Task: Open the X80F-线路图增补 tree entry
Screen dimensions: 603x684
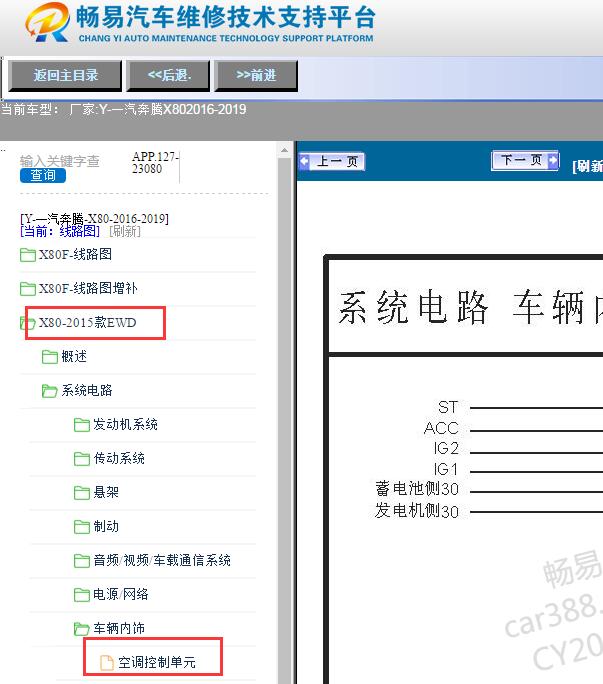Action: pyautogui.click(x=88, y=288)
